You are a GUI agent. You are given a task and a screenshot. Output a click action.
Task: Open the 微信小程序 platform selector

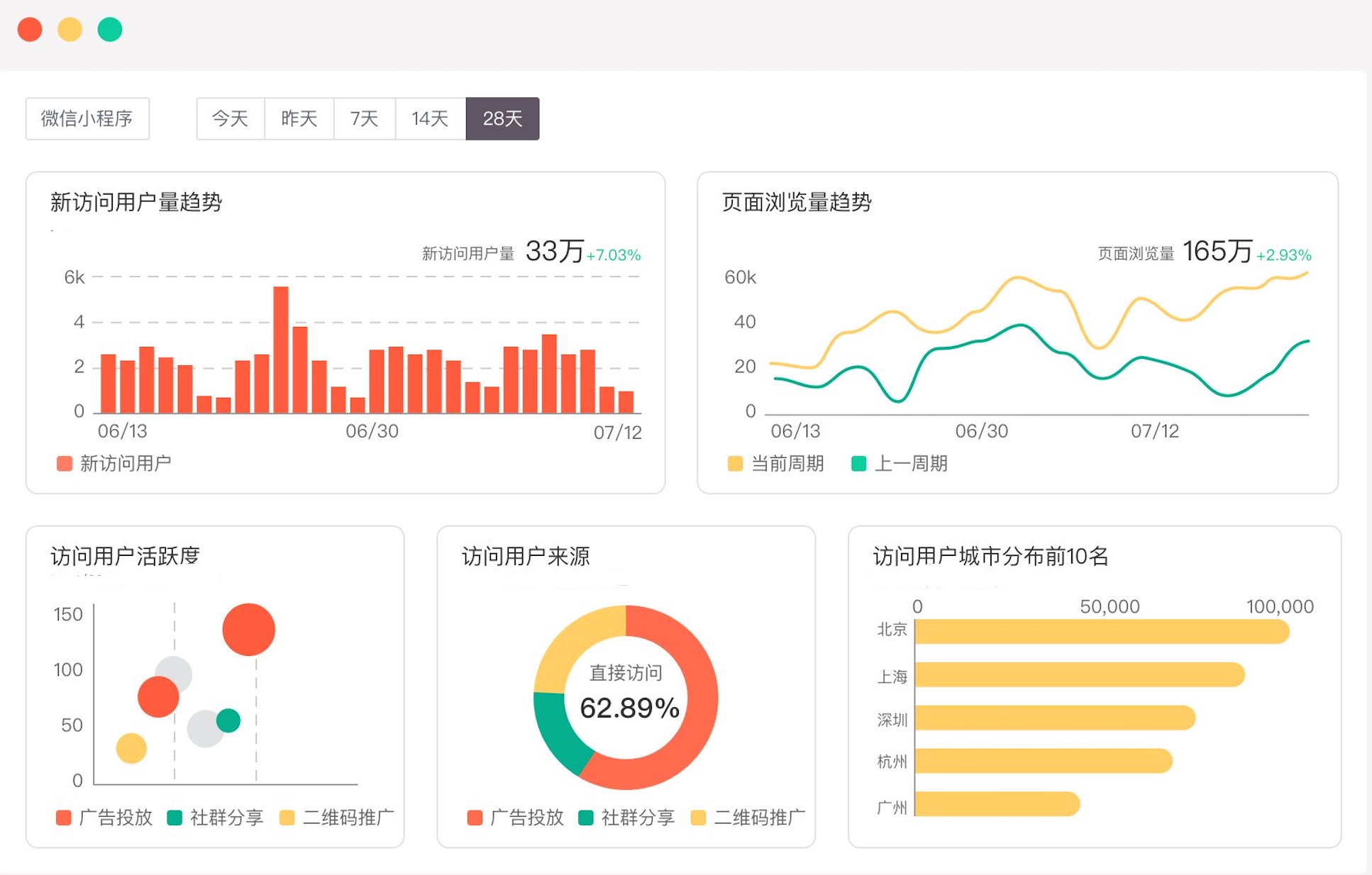tap(87, 118)
